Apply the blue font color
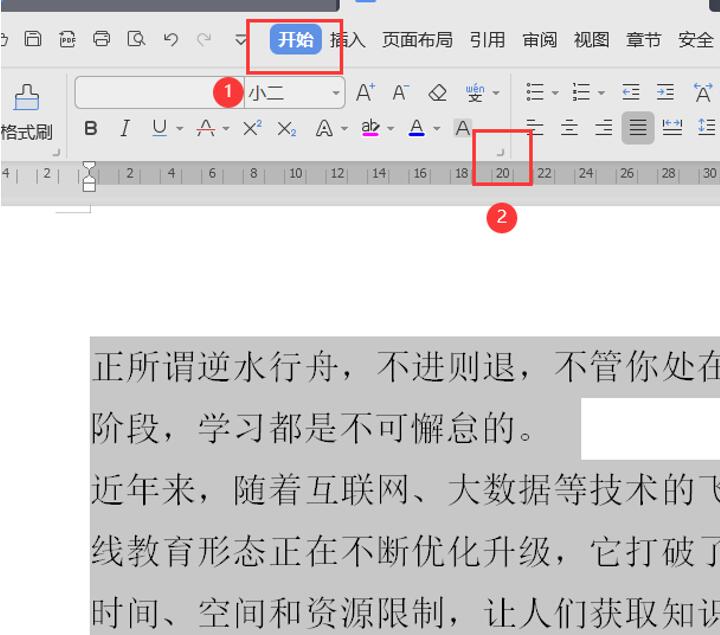The image size is (720, 635). click(x=416, y=128)
